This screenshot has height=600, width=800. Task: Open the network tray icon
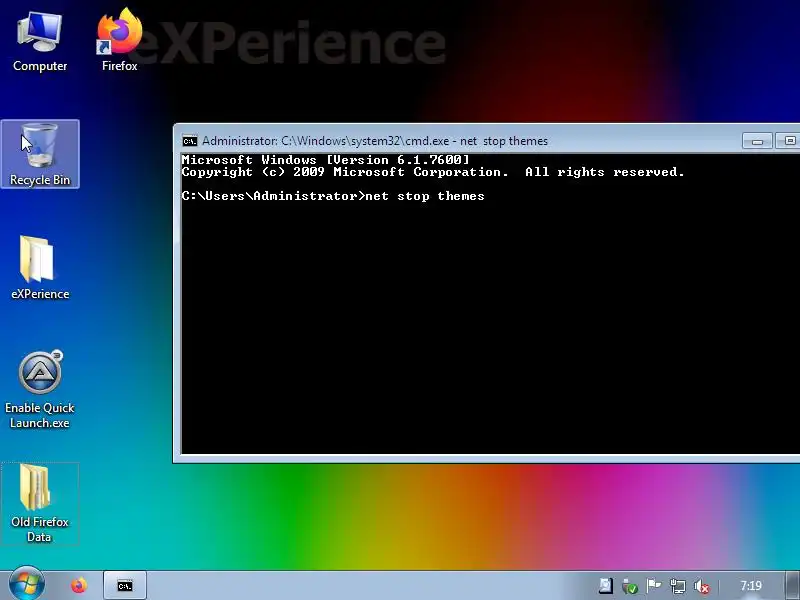(x=678, y=586)
